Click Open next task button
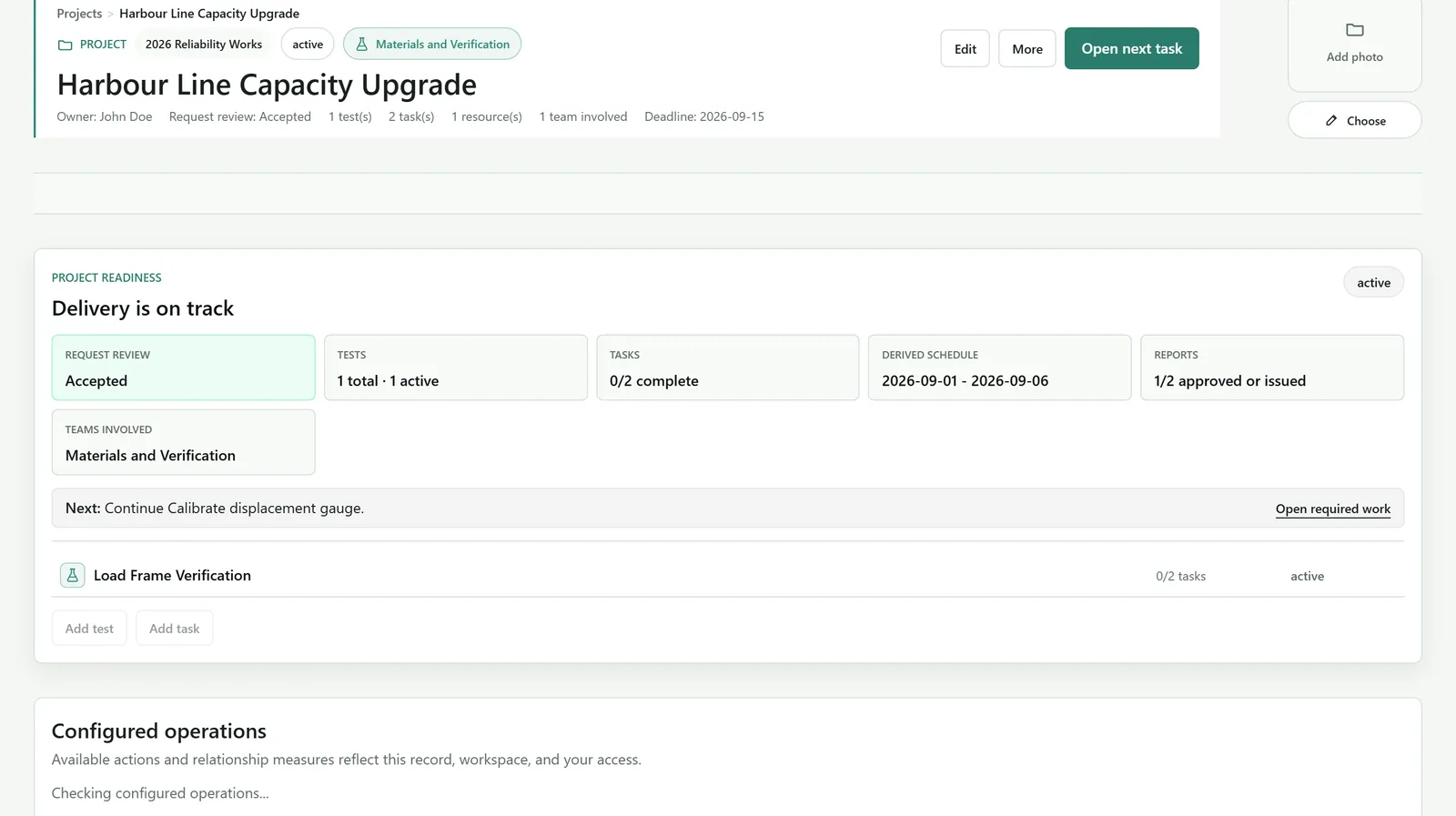1456x816 pixels. pos(1132,49)
